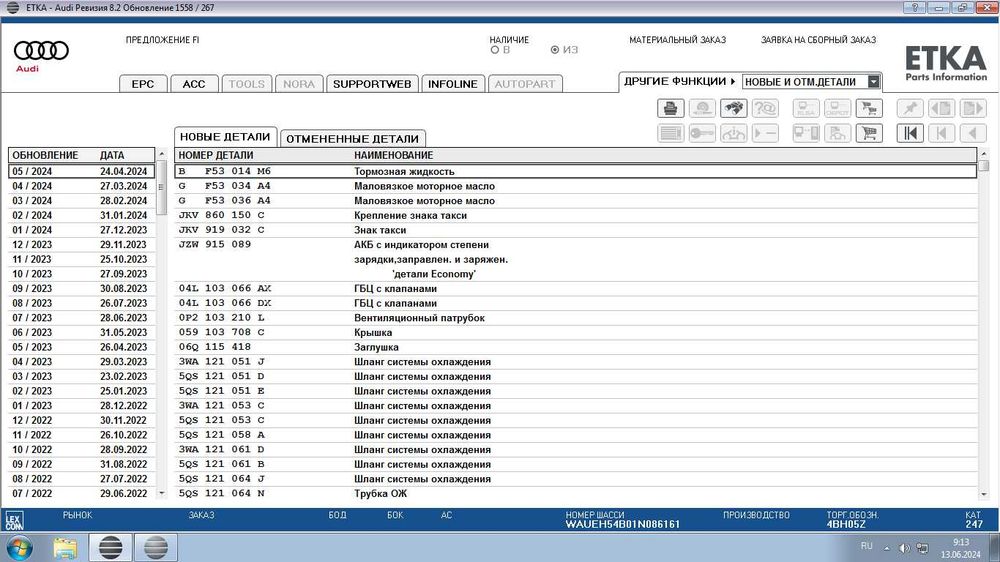Click the RU language indicator

point(866,546)
